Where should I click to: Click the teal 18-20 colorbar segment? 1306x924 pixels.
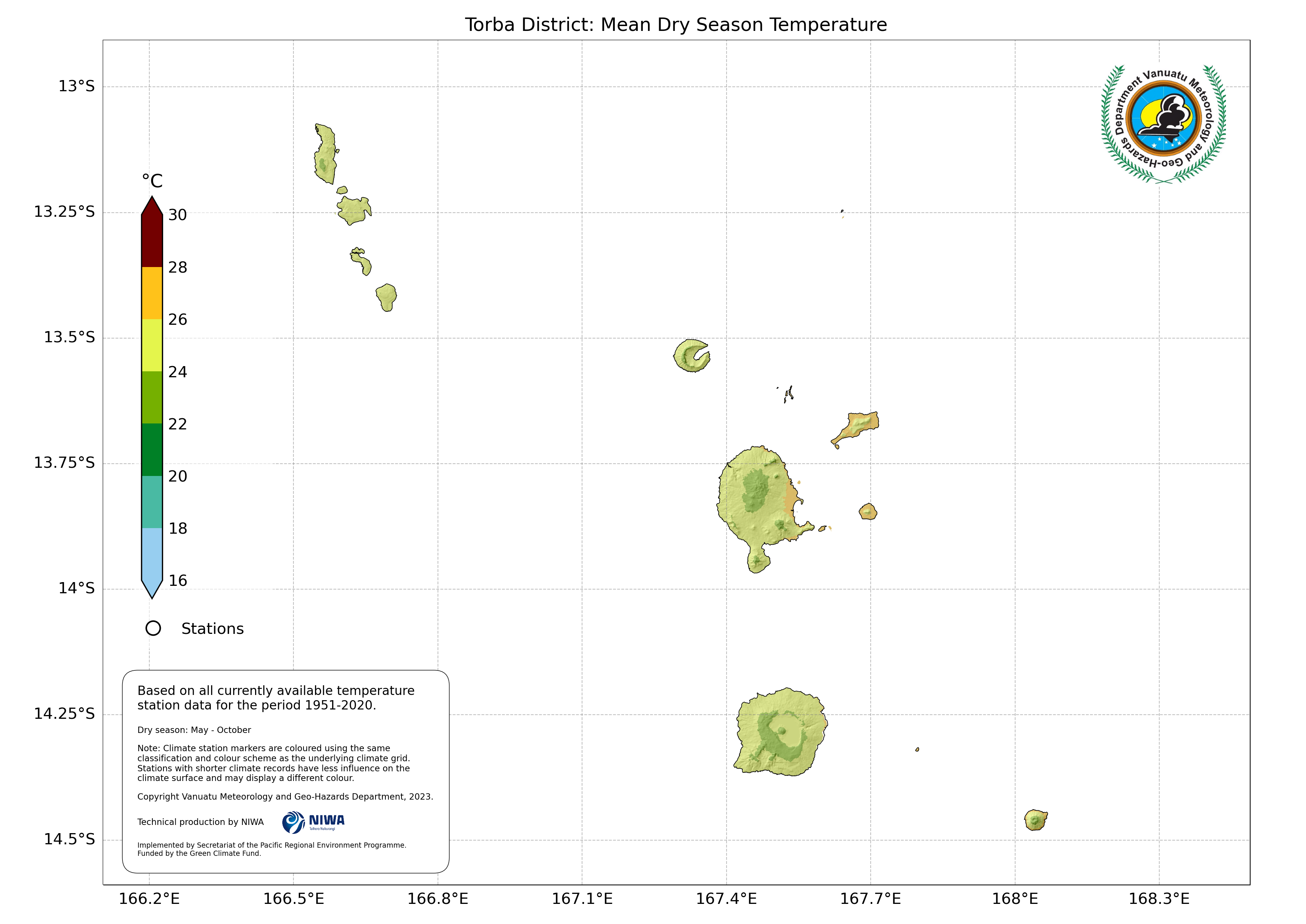click(x=152, y=502)
